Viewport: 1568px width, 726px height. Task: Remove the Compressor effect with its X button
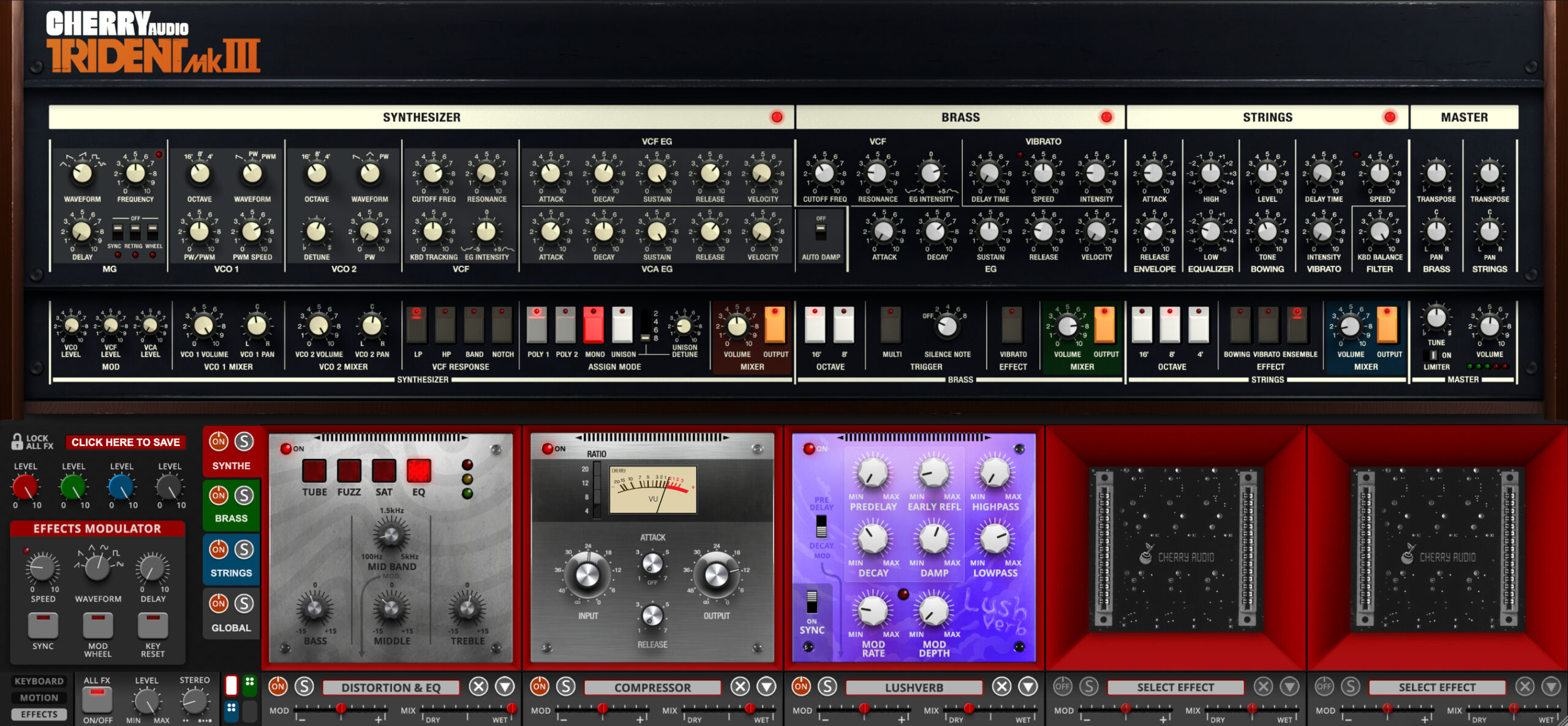(741, 687)
